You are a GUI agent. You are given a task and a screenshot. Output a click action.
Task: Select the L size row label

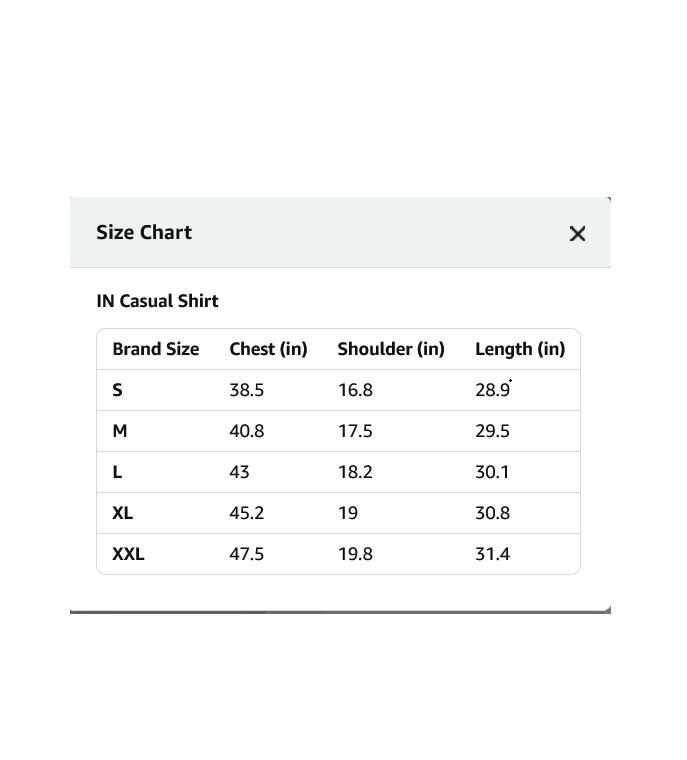click(x=117, y=472)
